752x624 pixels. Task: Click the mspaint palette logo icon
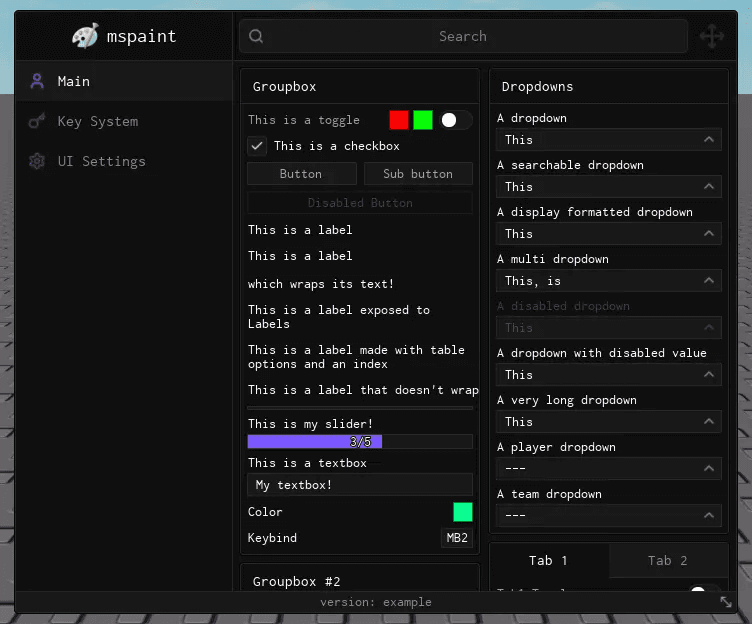(85, 36)
